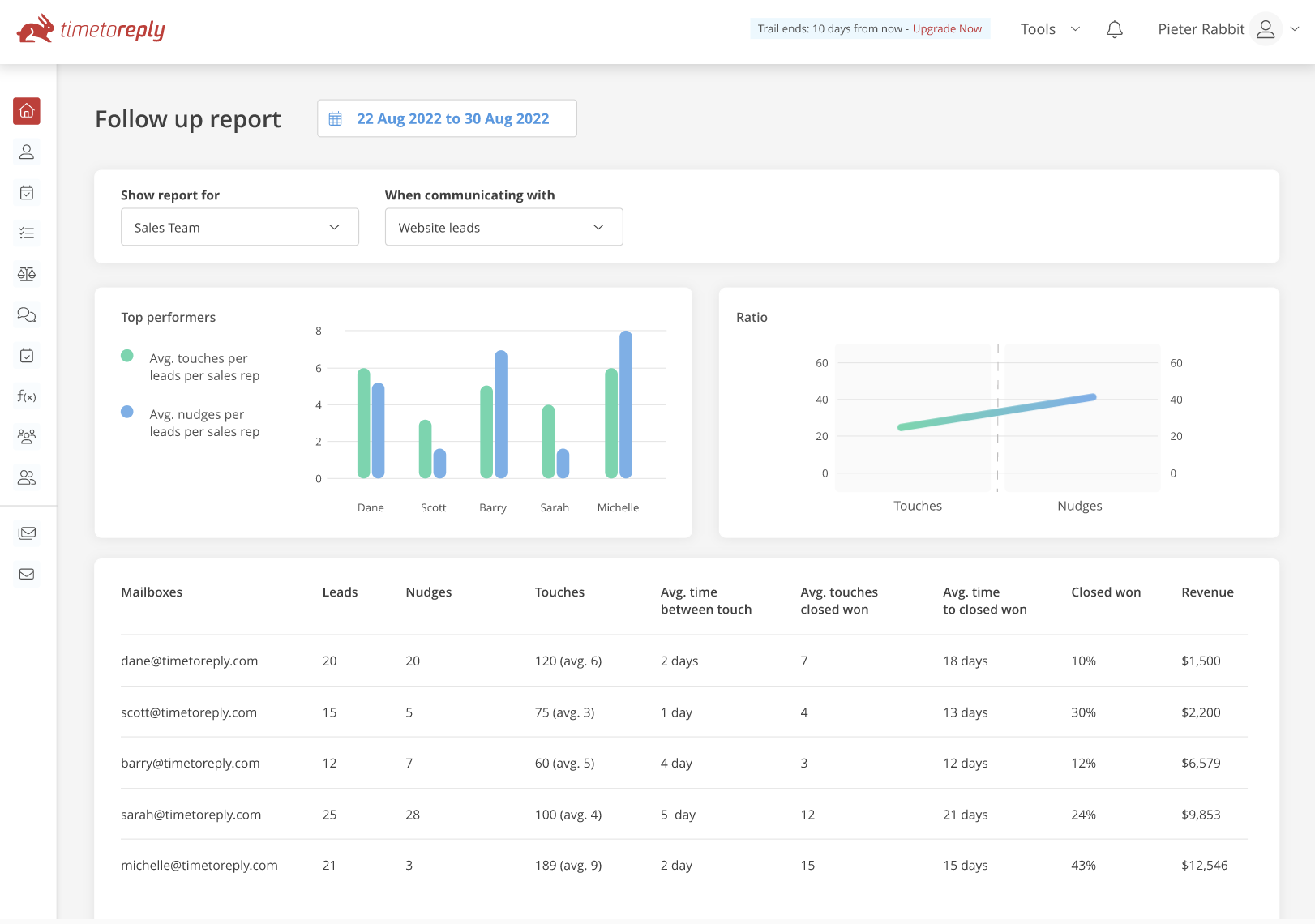Expand the chevron next to the profile avatar
Viewport: 1315px width, 924px height.
(x=1295, y=29)
